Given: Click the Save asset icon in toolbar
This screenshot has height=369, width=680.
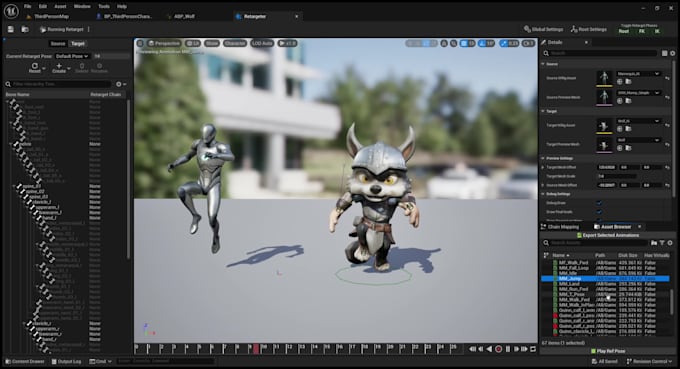Looking at the screenshot, I should click(x=10, y=29).
